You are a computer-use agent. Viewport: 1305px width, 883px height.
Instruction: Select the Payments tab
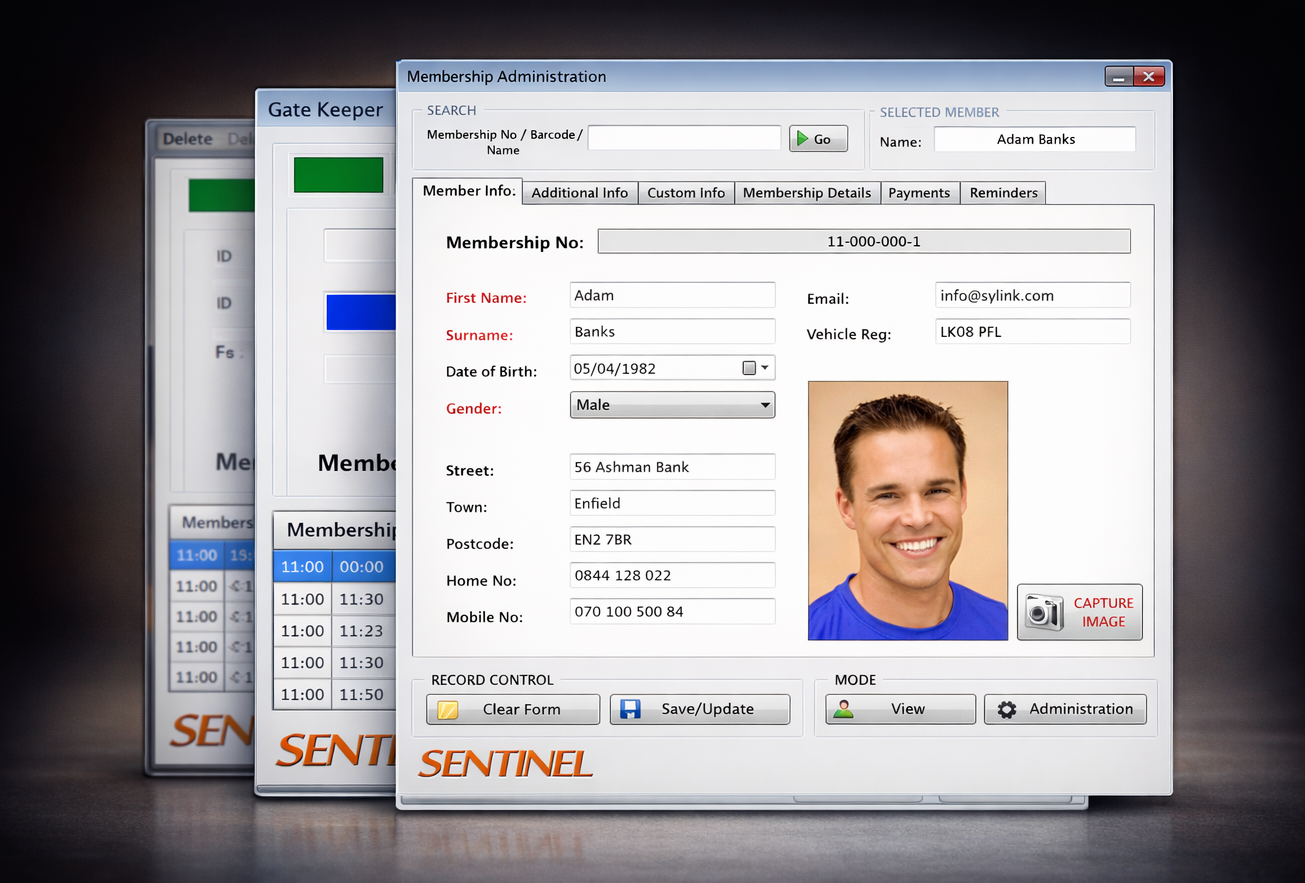(919, 193)
